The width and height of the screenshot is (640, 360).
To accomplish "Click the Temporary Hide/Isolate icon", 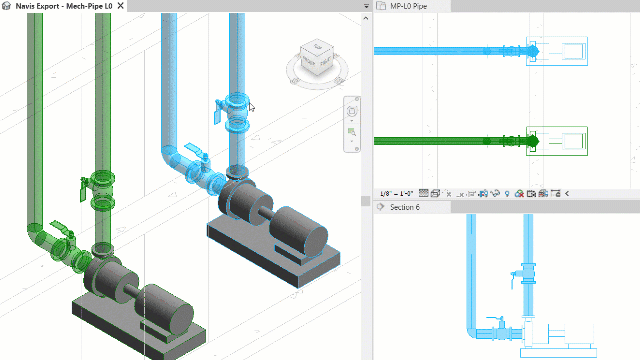I will [x=495, y=193].
